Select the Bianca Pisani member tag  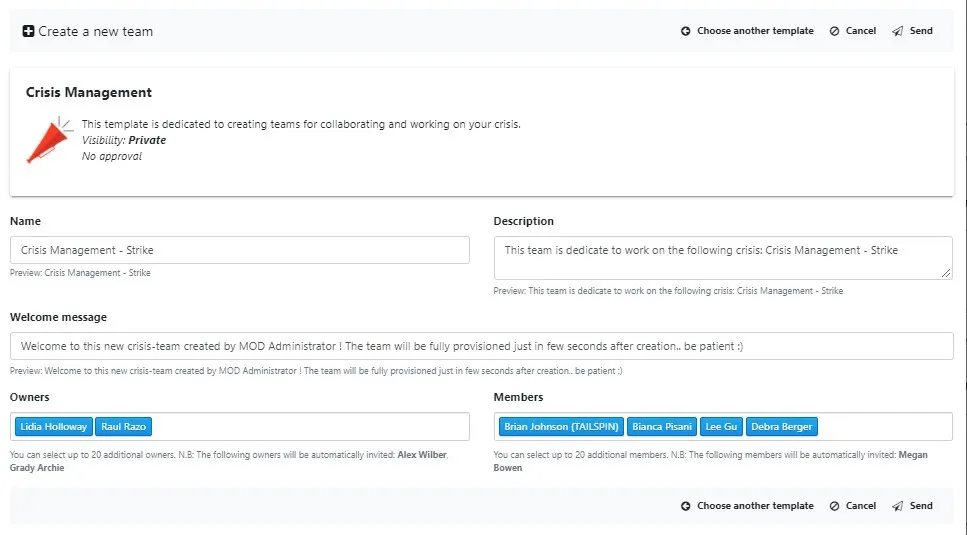coord(662,427)
